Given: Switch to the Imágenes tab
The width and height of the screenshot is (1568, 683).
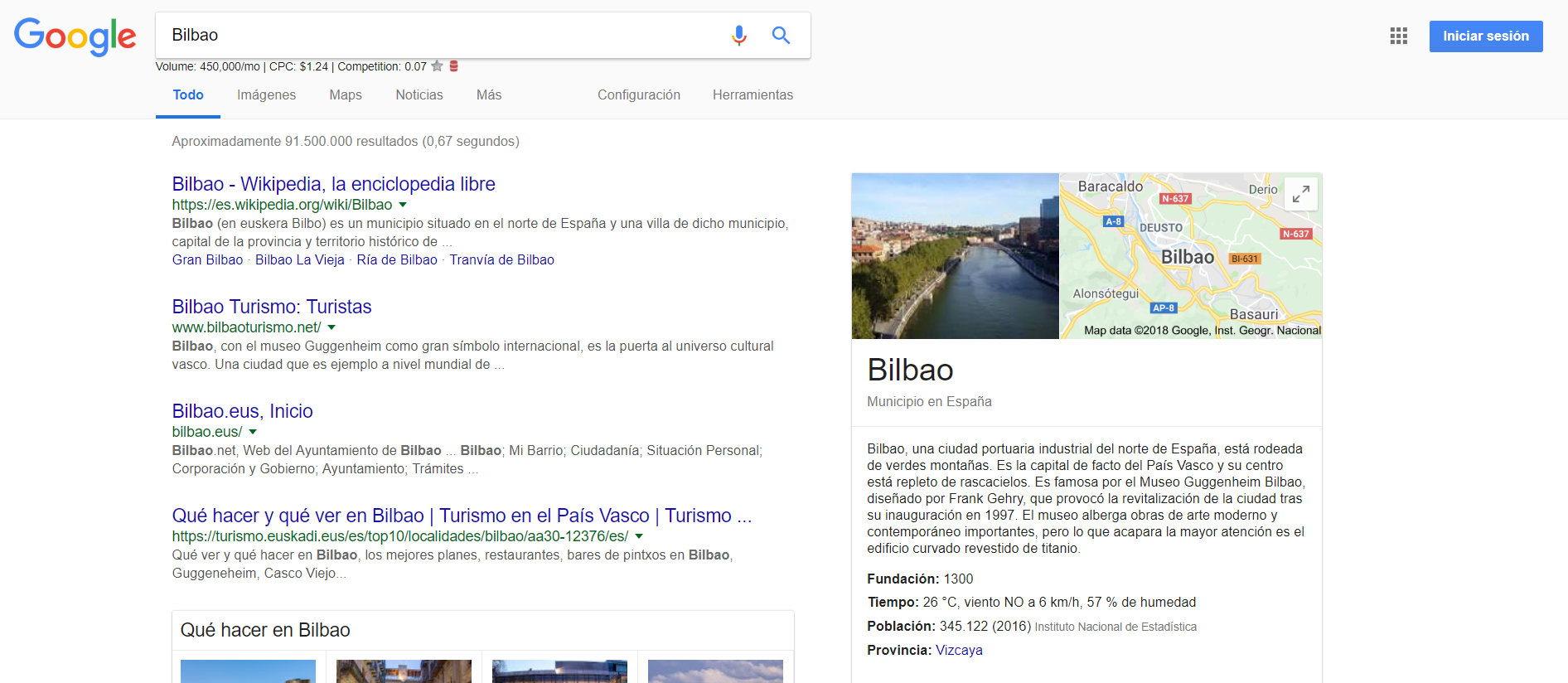Looking at the screenshot, I should click(266, 95).
